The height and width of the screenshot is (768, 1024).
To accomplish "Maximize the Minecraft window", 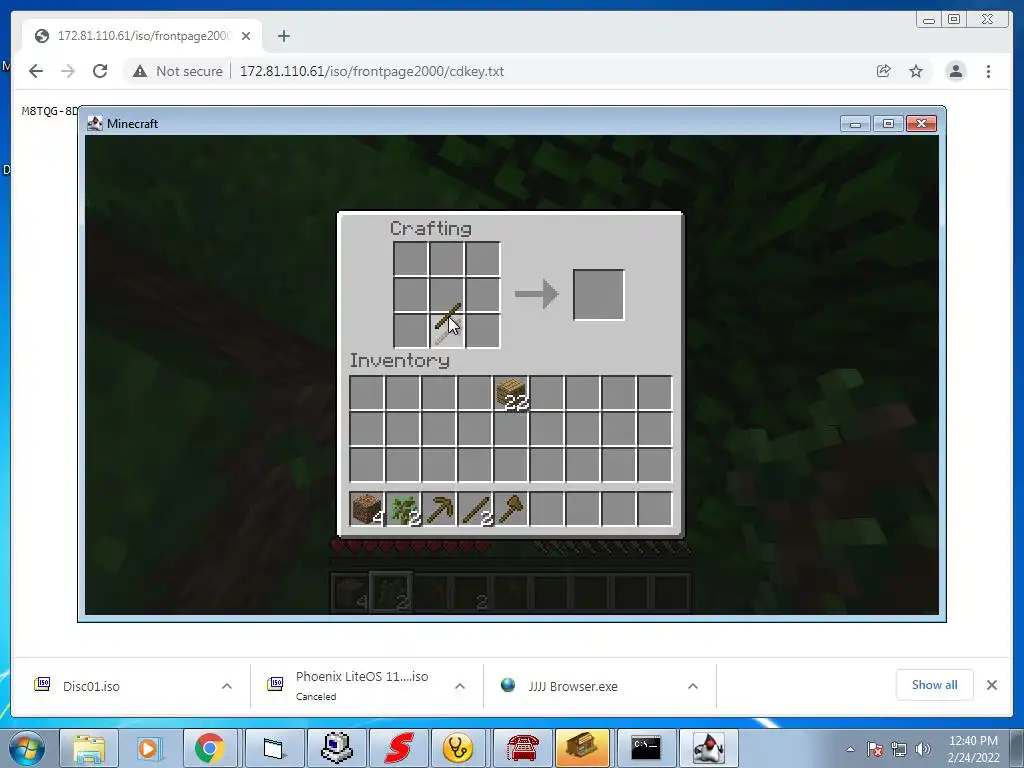I will pyautogui.click(x=888, y=123).
